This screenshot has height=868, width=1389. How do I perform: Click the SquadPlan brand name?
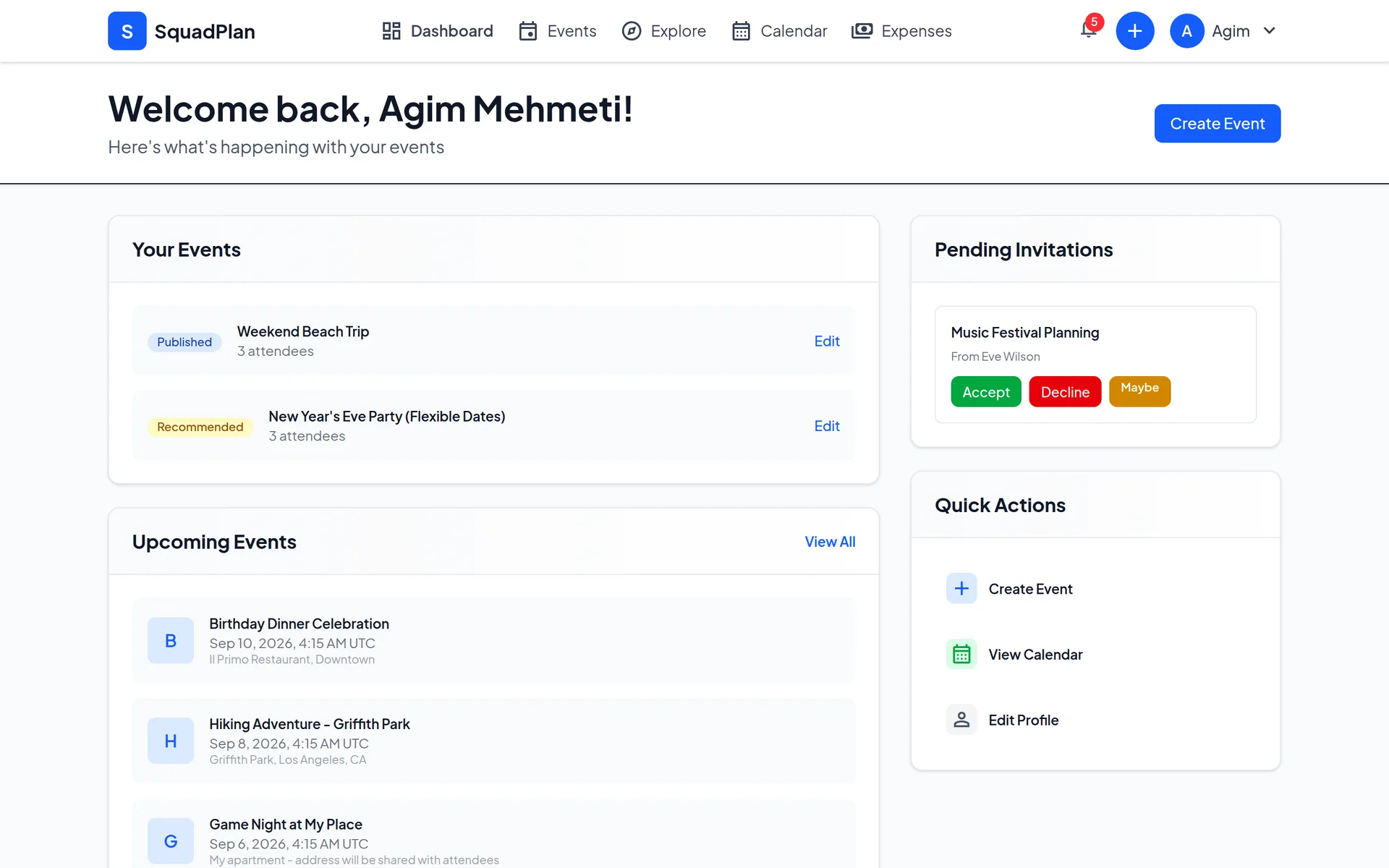pos(205,32)
